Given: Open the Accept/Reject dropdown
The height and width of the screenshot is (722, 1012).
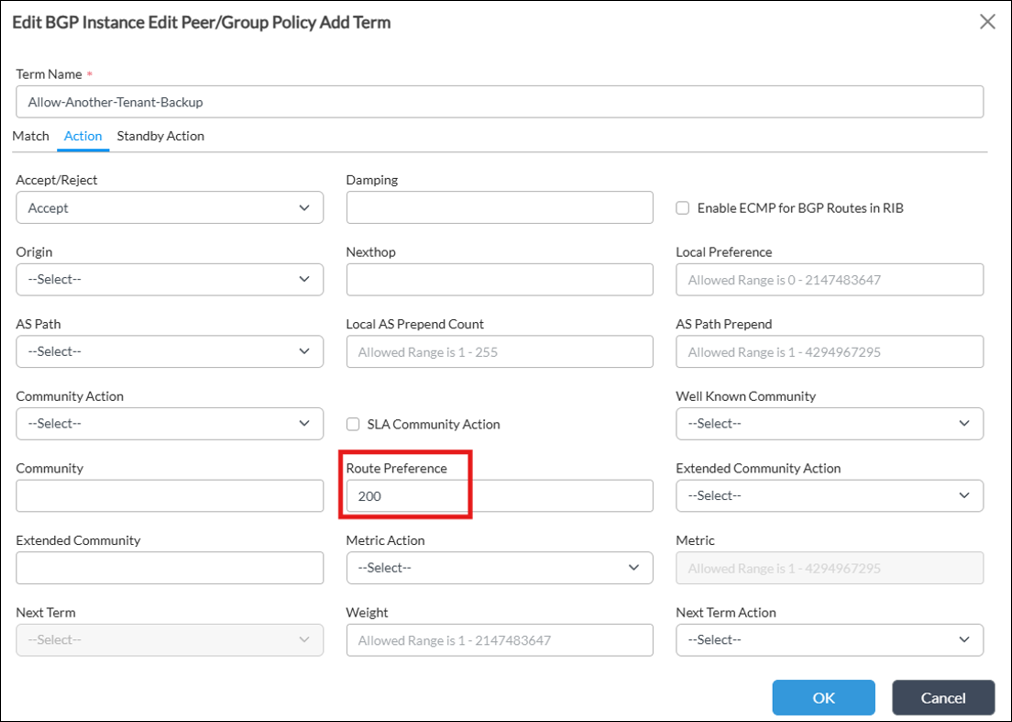Looking at the screenshot, I should pos(169,208).
